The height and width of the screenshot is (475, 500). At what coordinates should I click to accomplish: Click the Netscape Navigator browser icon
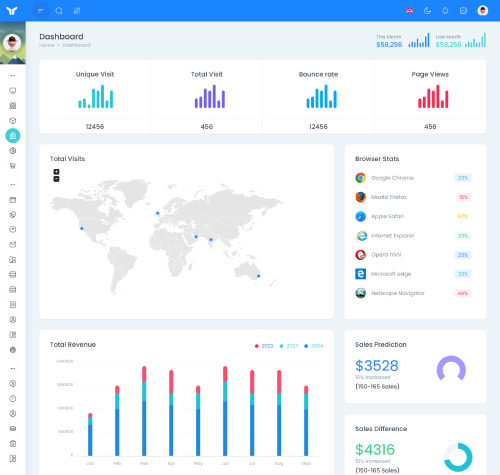pyautogui.click(x=360, y=293)
